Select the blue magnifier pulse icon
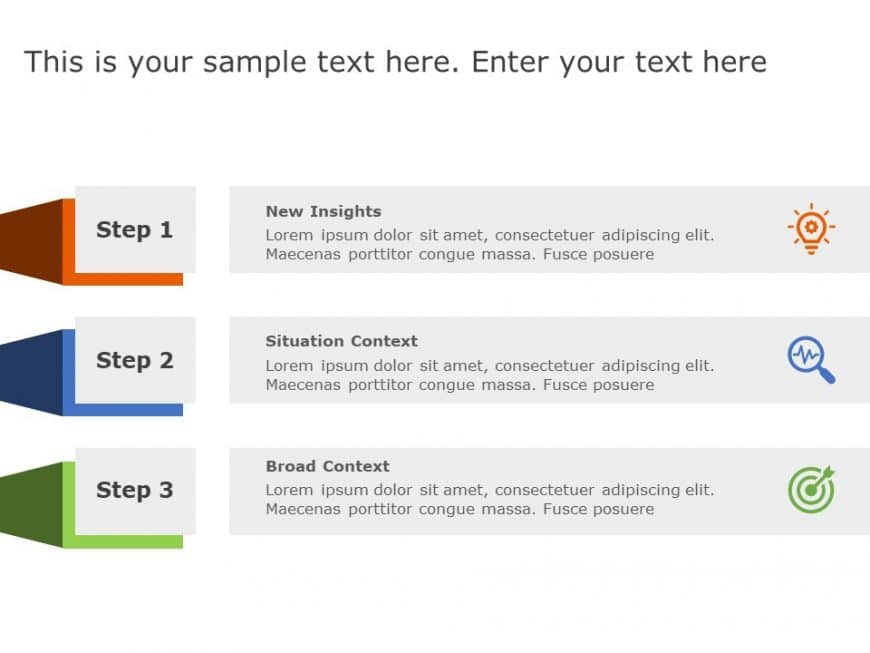This screenshot has width=870, height=653. coord(811,360)
